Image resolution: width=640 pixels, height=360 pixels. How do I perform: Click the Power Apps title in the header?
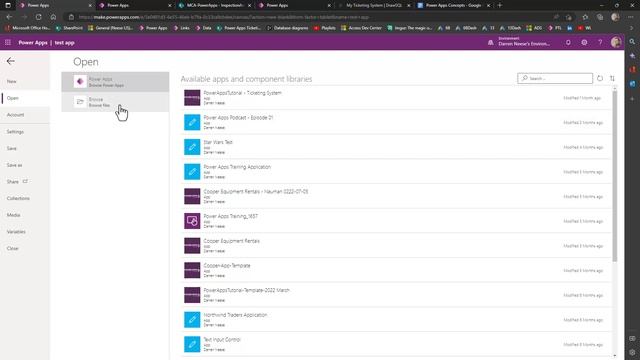tap(33, 42)
